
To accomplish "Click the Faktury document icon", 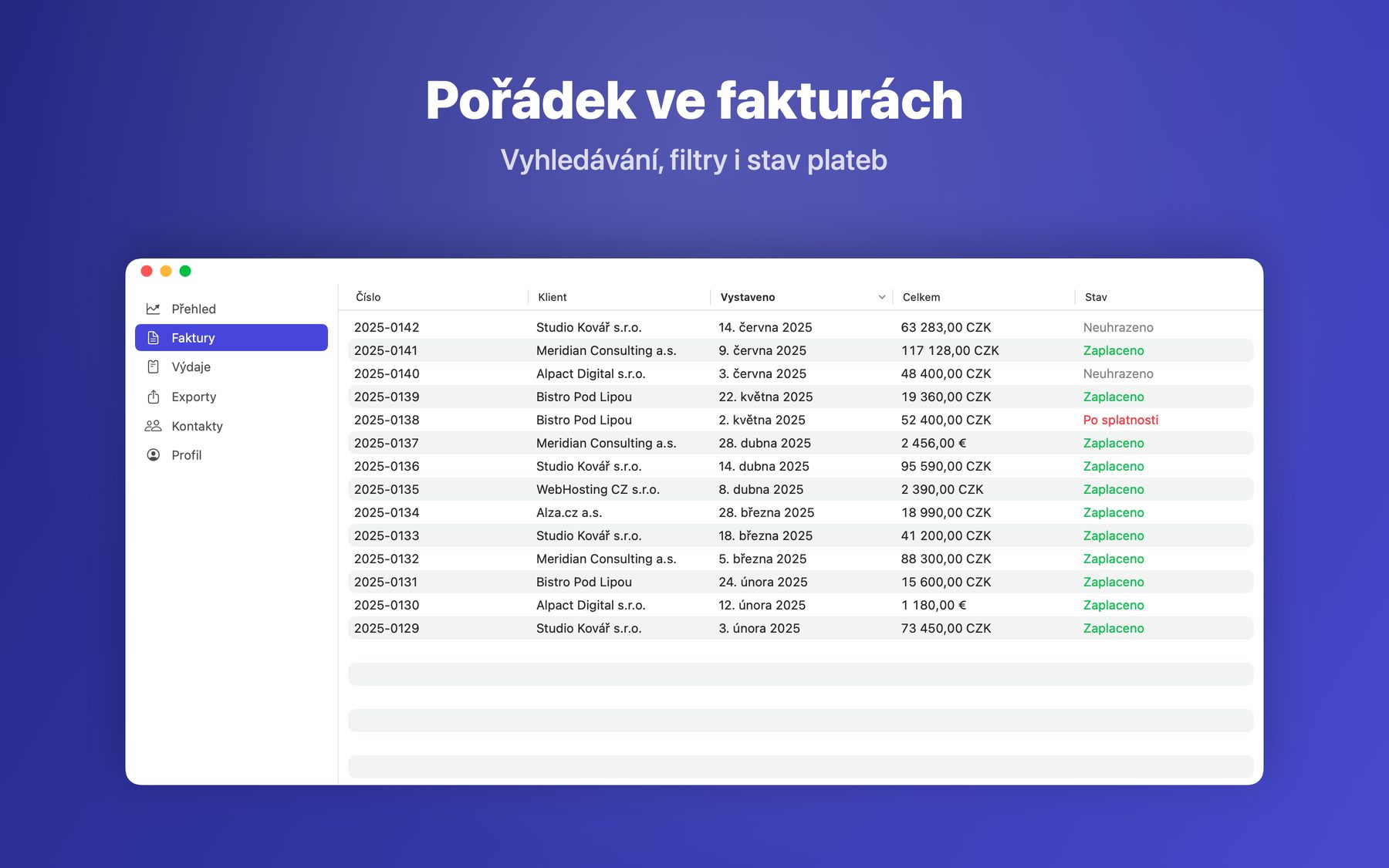I will coord(153,338).
